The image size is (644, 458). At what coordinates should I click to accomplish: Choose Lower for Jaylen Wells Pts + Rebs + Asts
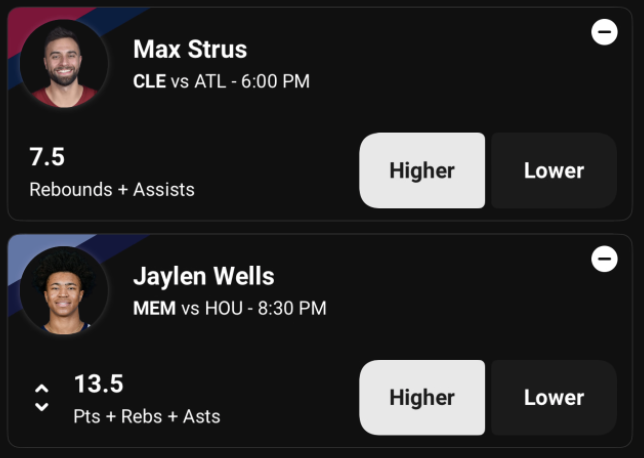point(554,397)
